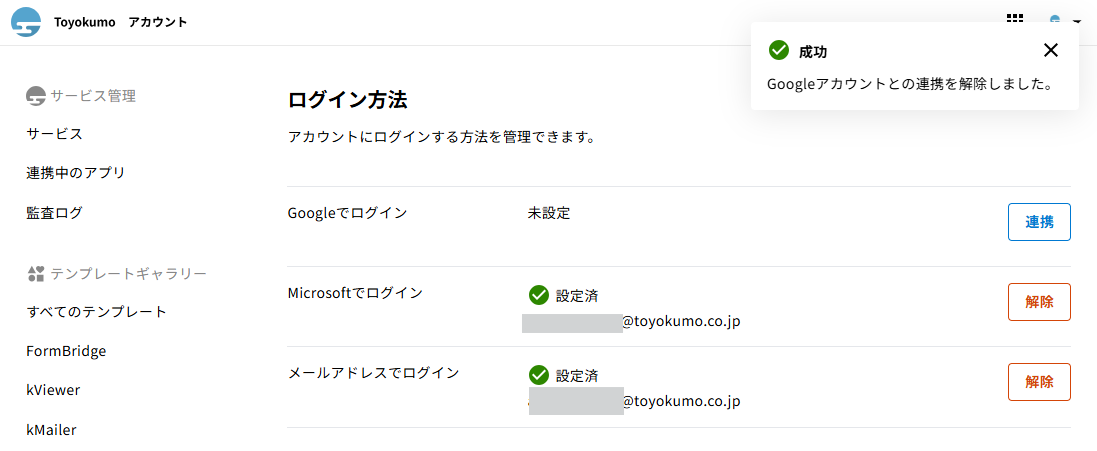Select すべてのテンプレート in sidebar
Screen dimensions: 1097x451
click(x=96, y=311)
